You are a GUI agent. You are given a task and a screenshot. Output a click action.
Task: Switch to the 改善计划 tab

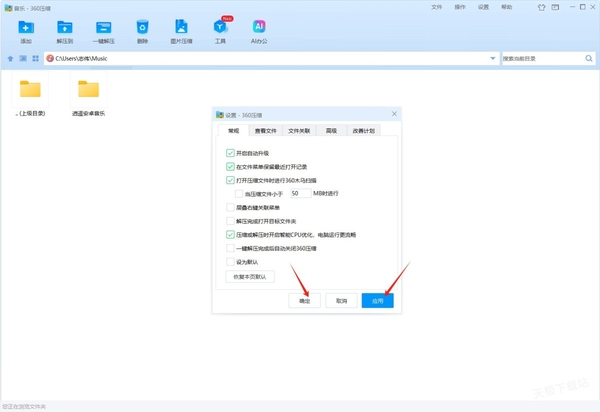point(364,130)
